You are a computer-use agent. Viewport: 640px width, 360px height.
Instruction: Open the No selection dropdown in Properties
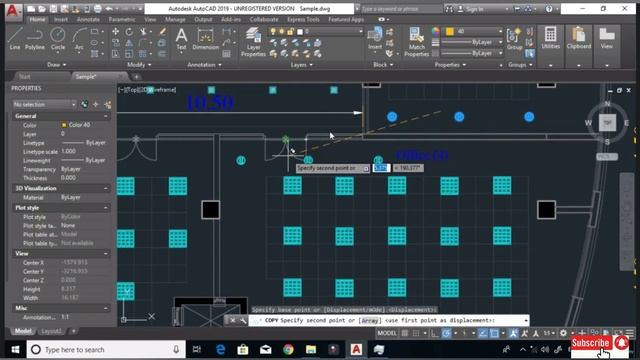tap(44, 104)
